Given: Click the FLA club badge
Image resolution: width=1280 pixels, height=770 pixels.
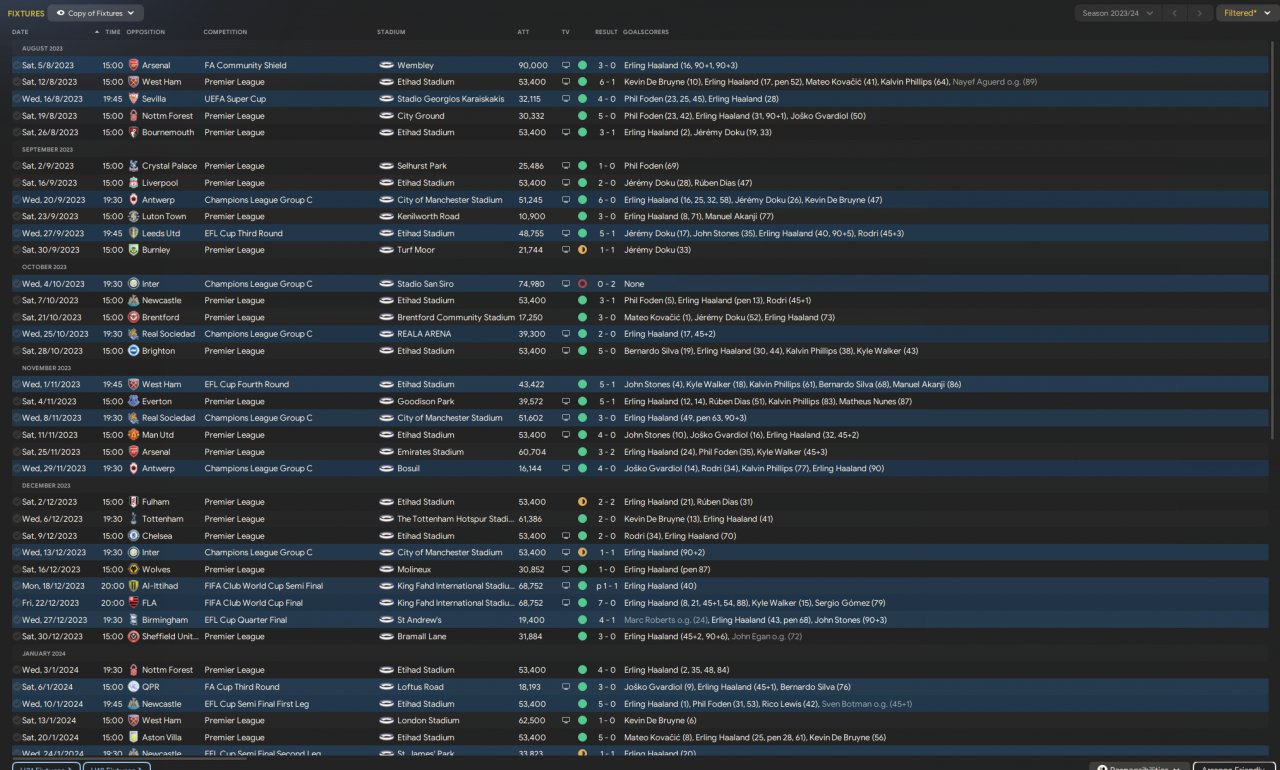Looking at the screenshot, I should pos(134,603).
